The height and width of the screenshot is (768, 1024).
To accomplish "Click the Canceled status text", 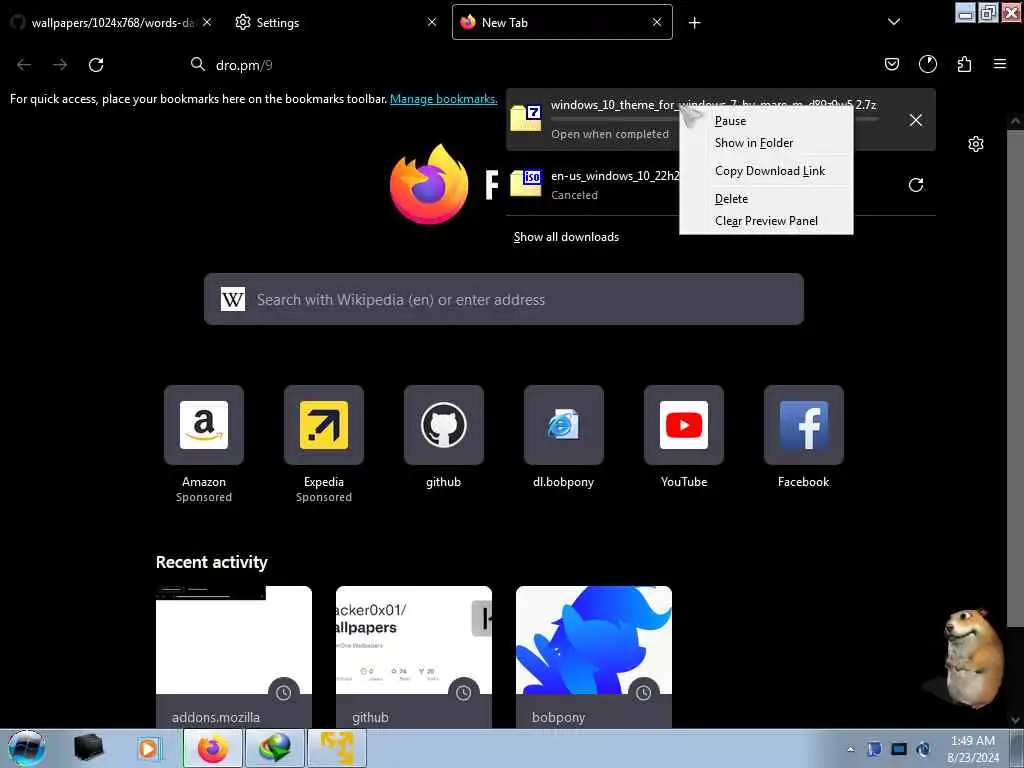I will [574, 195].
